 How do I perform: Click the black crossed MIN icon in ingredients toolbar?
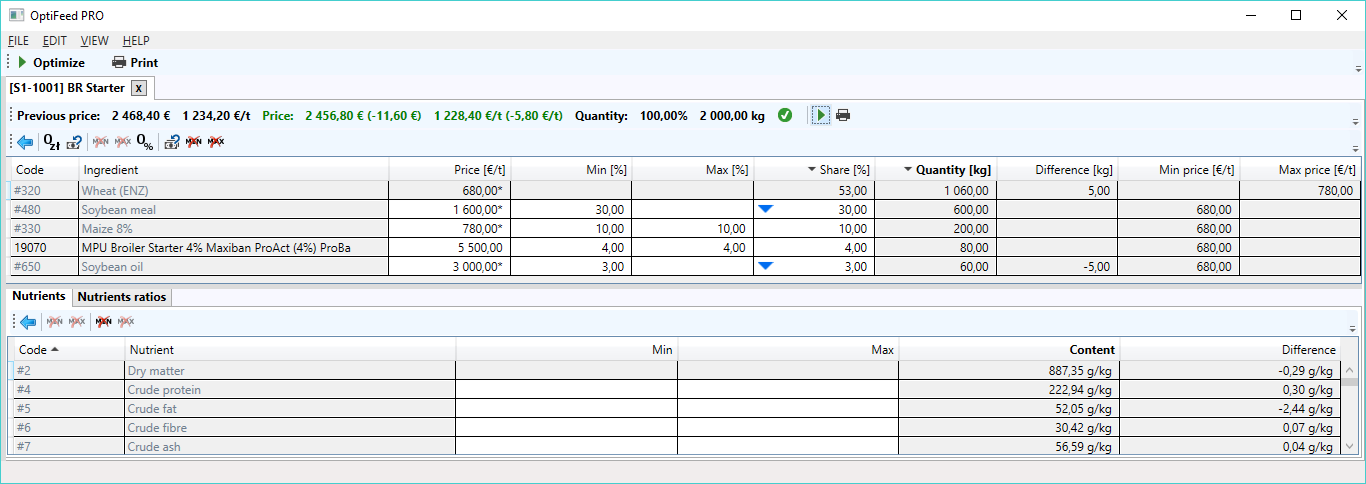193,142
